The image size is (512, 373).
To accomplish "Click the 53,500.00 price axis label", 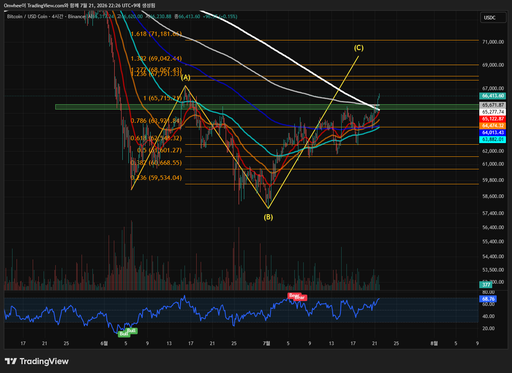I will click(x=493, y=270).
